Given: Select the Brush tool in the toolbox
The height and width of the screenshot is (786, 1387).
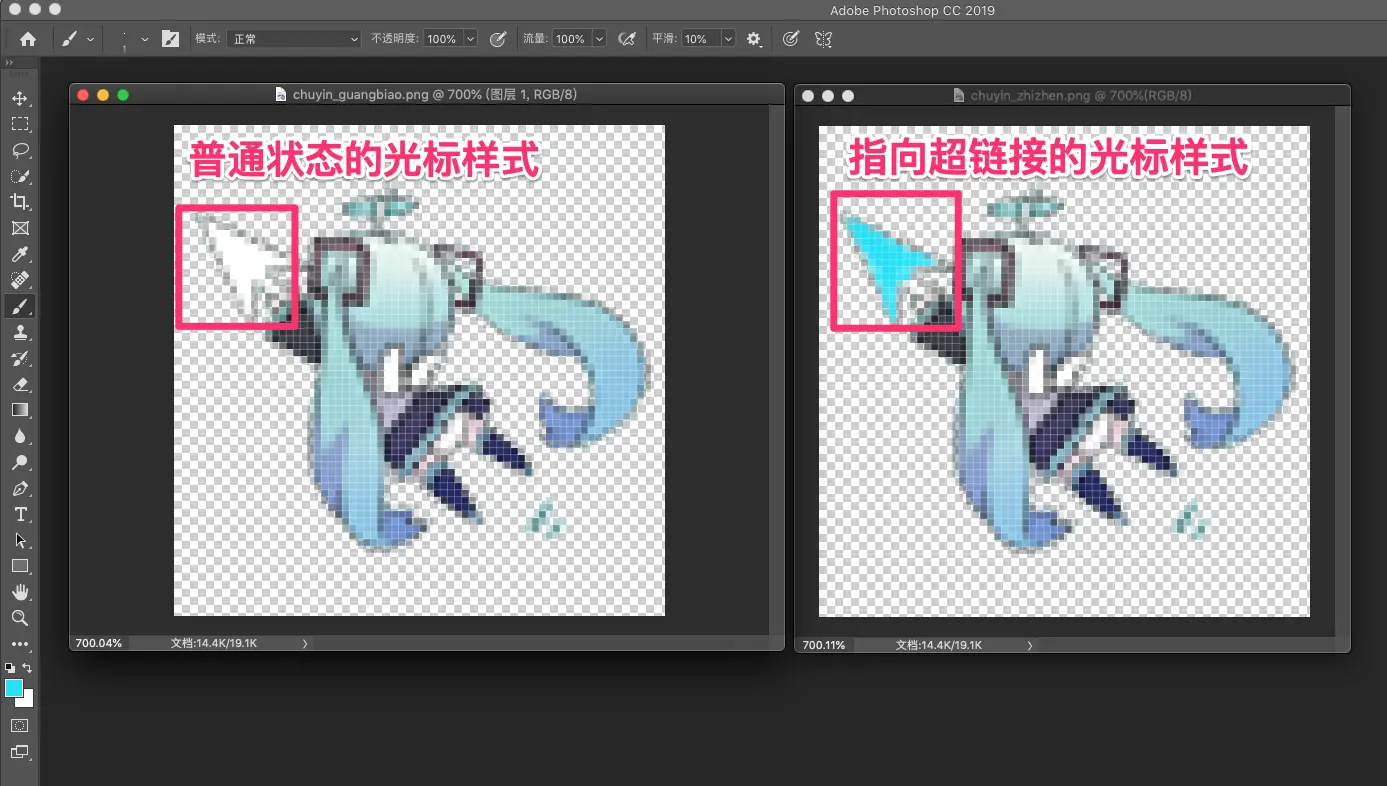Looking at the screenshot, I should (19, 306).
